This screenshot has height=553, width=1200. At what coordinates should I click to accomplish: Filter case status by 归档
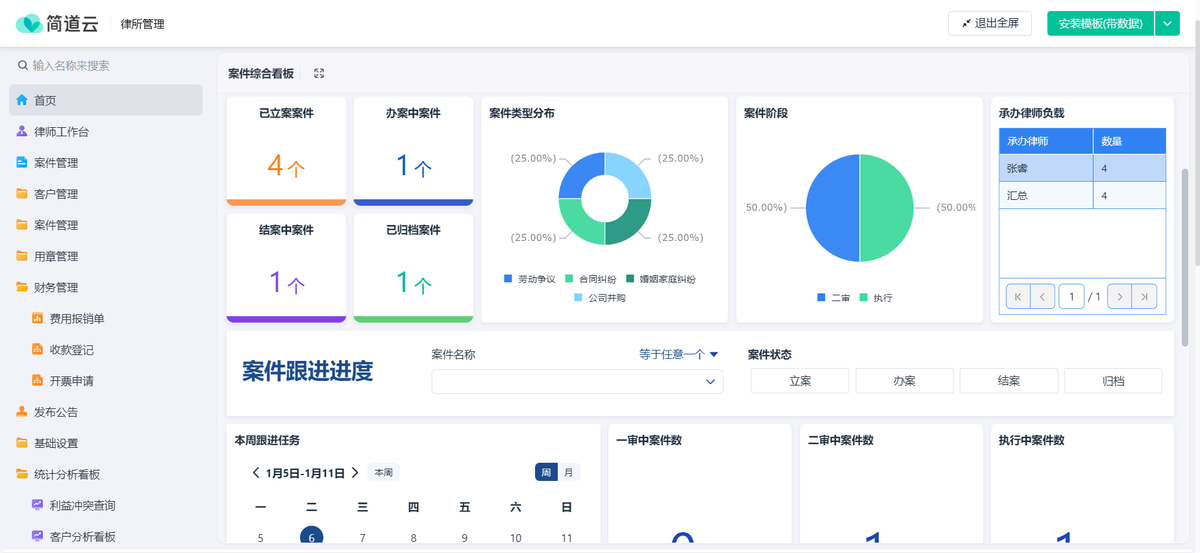click(x=1113, y=381)
